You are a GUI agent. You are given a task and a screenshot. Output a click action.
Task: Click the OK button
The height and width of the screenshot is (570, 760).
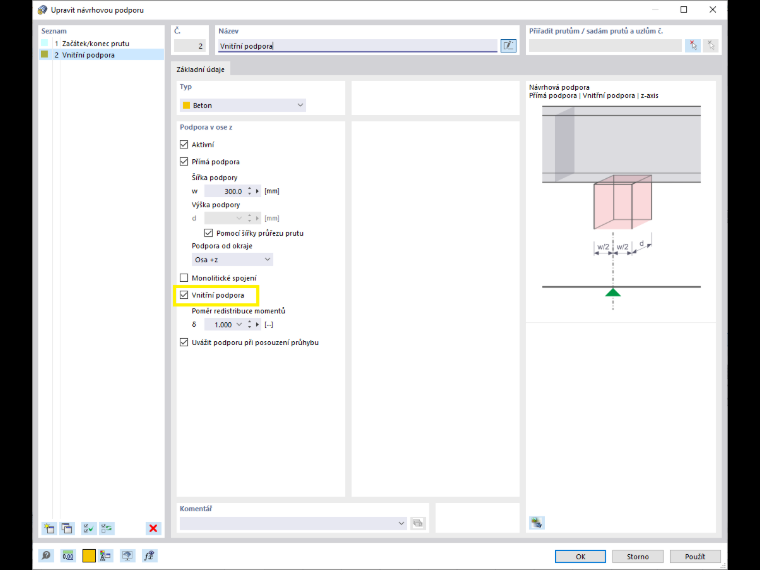coord(580,556)
